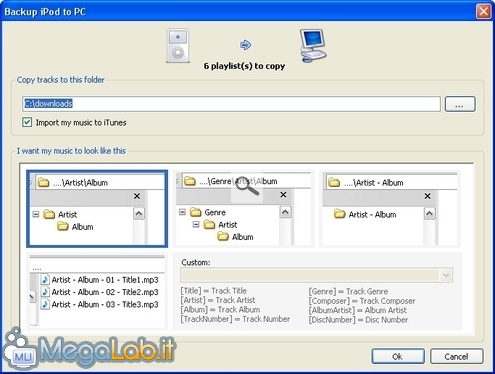The image size is (495, 374).
Task: Close the X in Genre\Artist\Album preview
Action: tap(283, 195)
